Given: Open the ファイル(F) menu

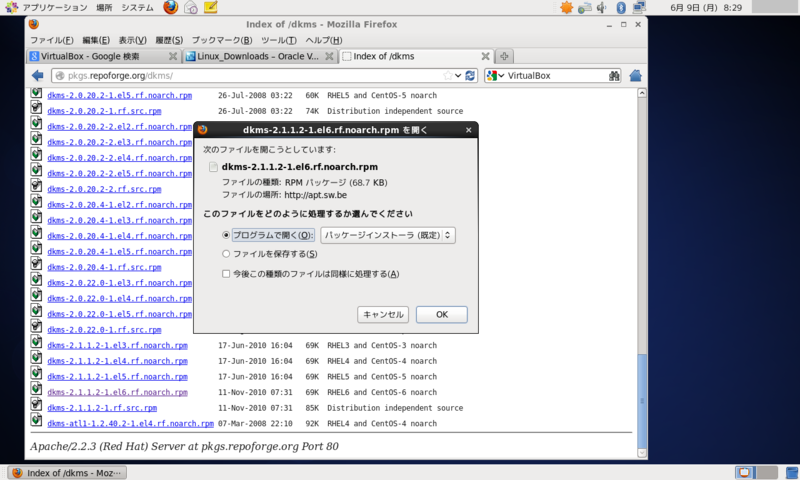Looking at the screenshot, I should point(52,40).
